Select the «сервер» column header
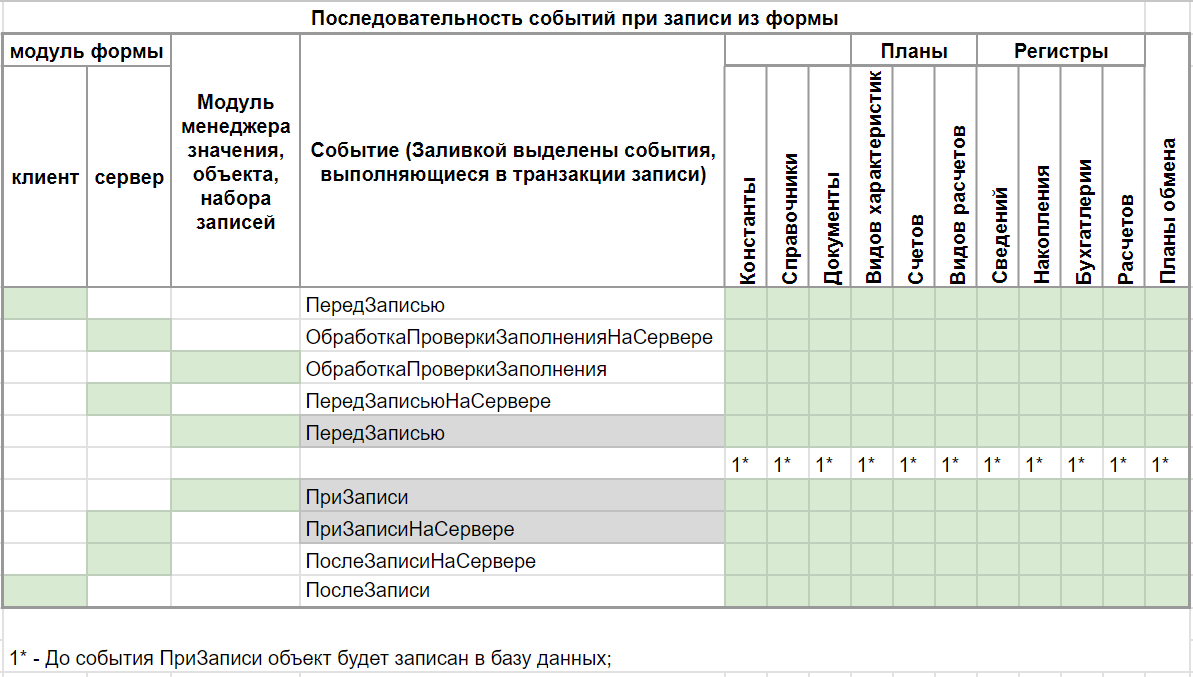Image resolution: width=1193 pixels, height=677 pixels. click(129, 178)
